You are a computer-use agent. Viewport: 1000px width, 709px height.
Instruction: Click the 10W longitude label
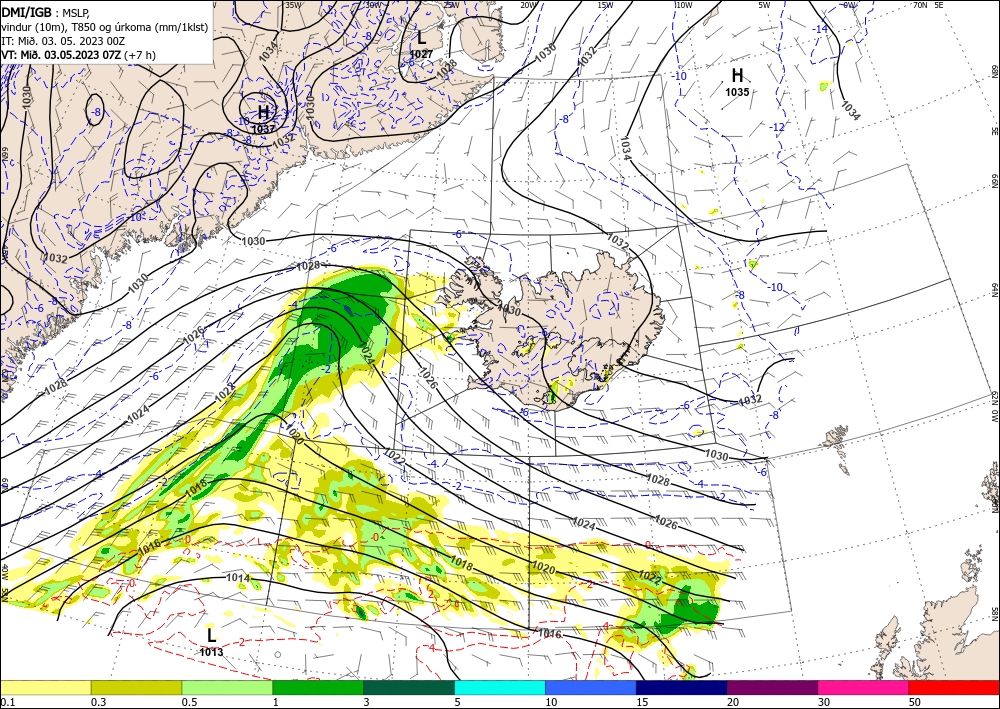coord(684,5)
